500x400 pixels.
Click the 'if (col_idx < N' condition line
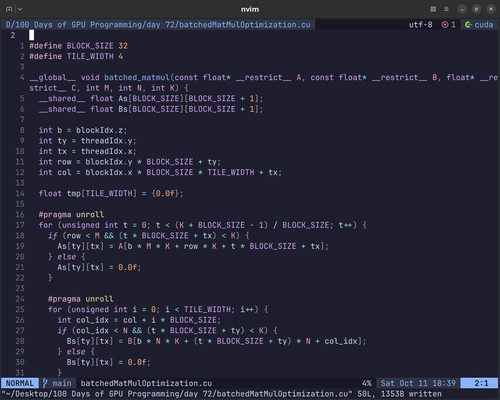(167, 331)
